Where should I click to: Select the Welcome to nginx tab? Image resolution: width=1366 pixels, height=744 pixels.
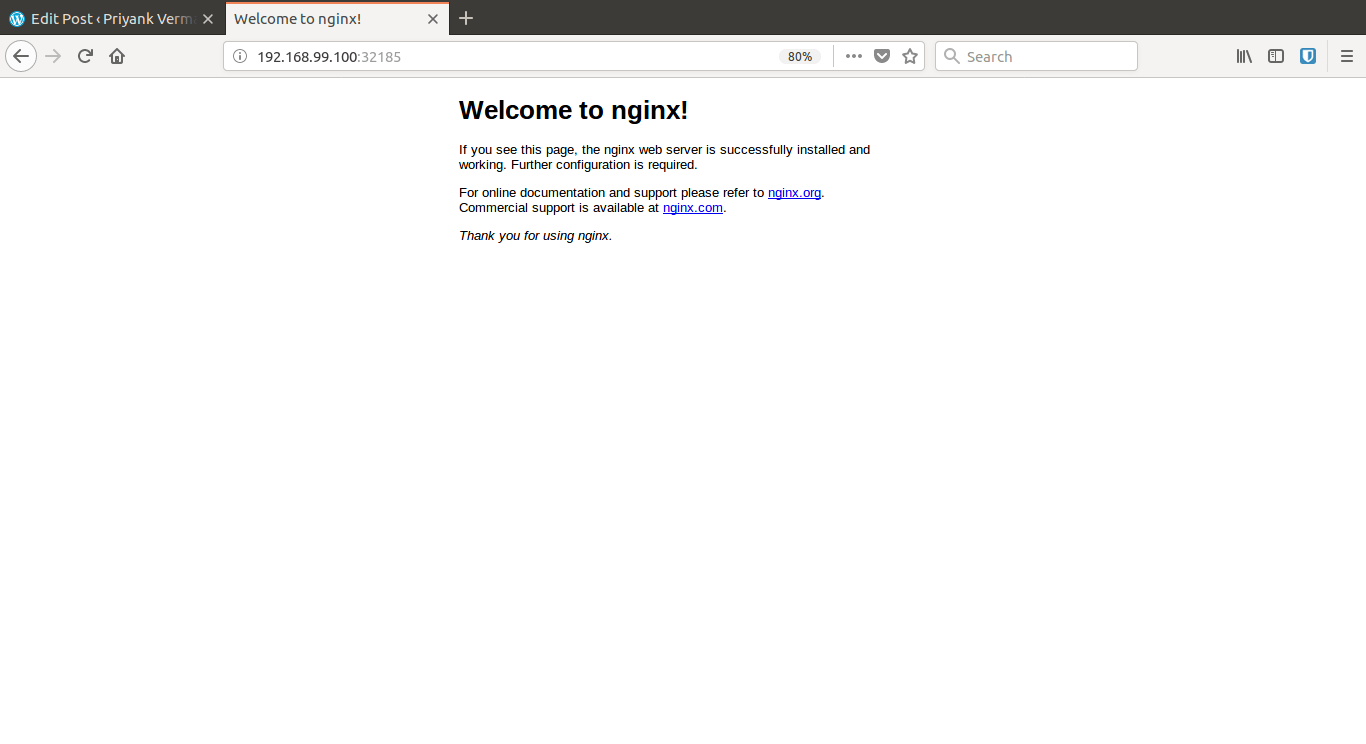(x=320, y=18)
